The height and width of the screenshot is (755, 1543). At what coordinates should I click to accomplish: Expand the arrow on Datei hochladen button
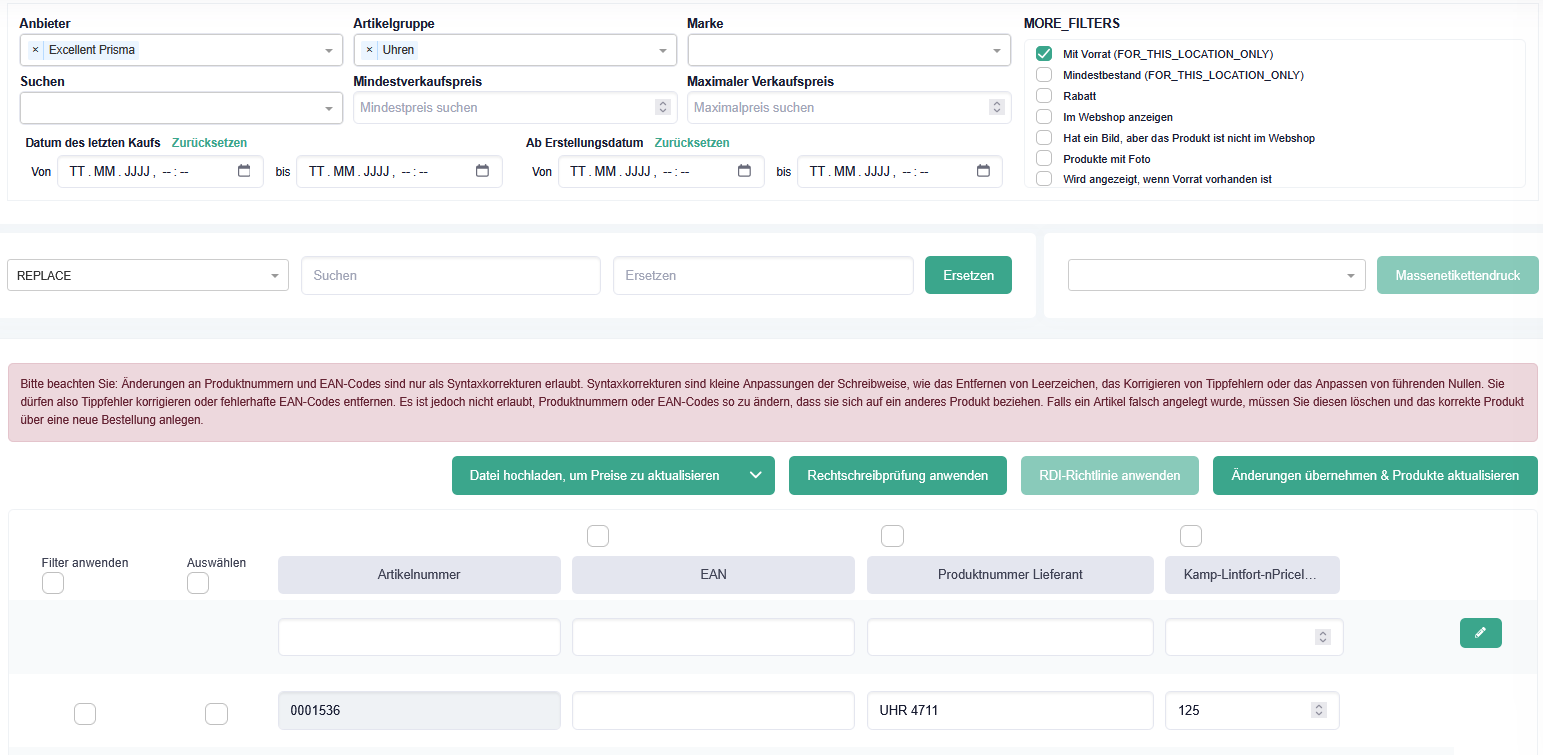tap(756, 476)
